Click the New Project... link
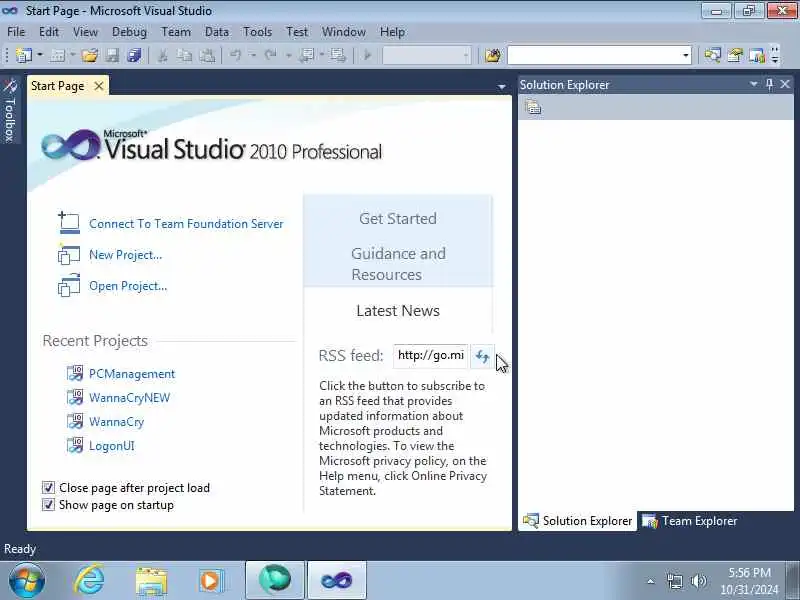The image size is (800, 600). 126,255
